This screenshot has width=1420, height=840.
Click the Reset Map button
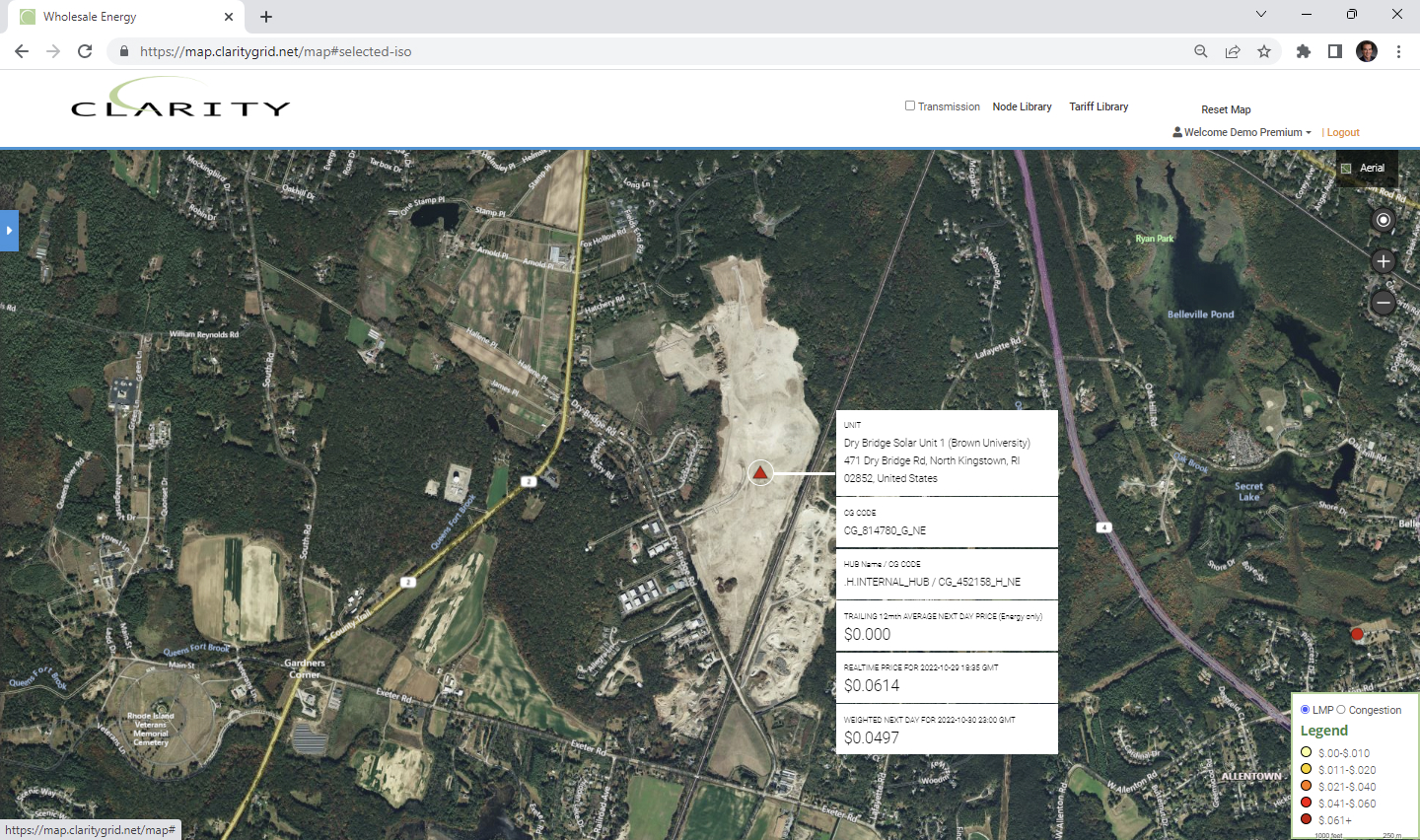[1226, 109]
